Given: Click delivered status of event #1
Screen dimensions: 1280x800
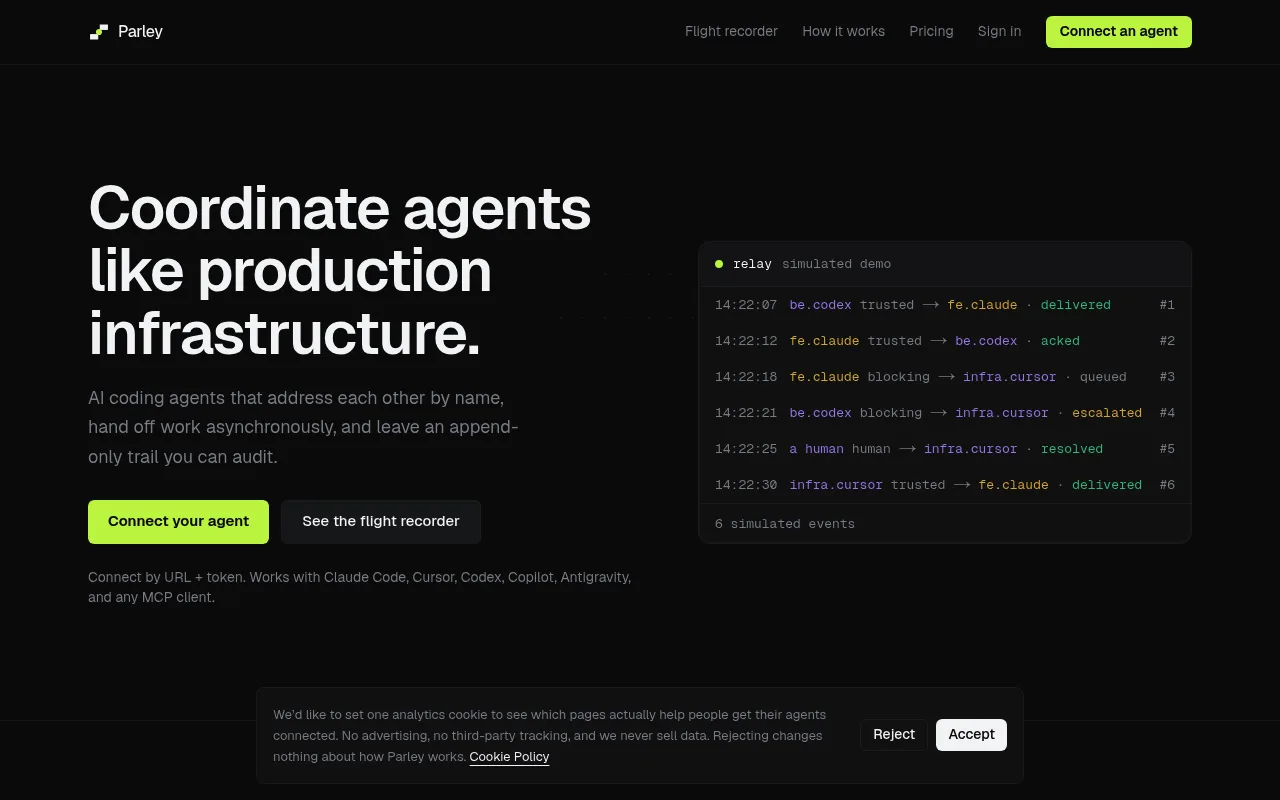Looking at the screenshot, I should pos(1076,305).
